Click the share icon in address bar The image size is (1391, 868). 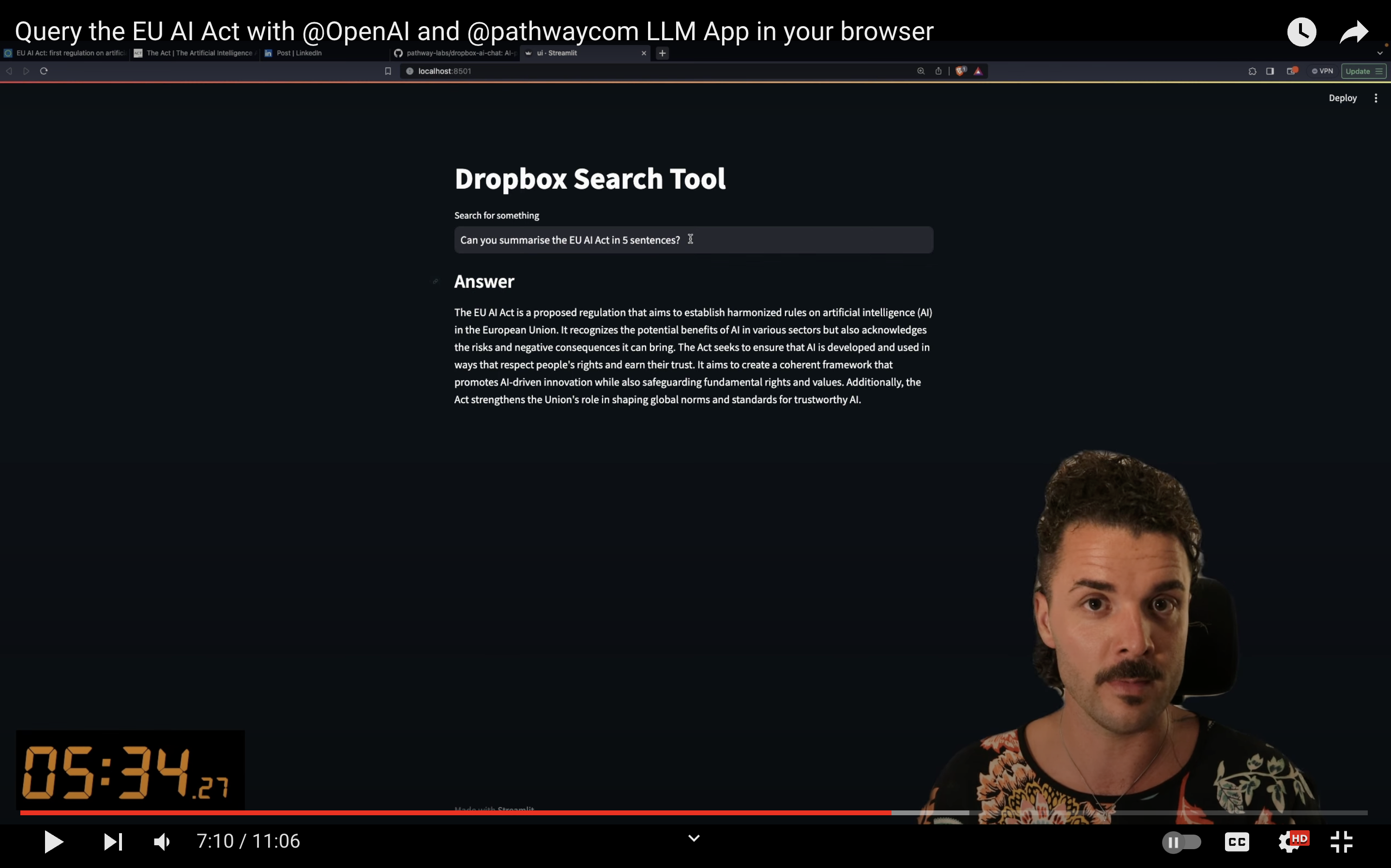[x=938, y=71]
